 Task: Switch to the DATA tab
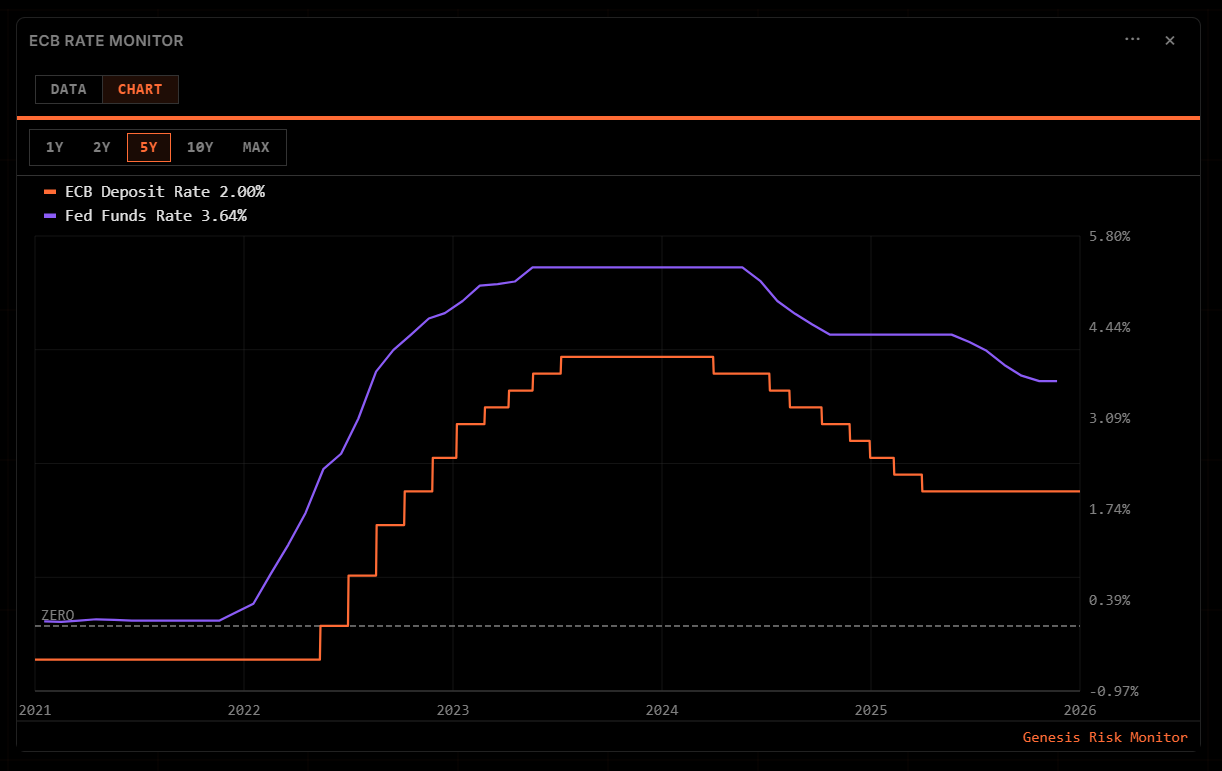(x=68, y=89)
